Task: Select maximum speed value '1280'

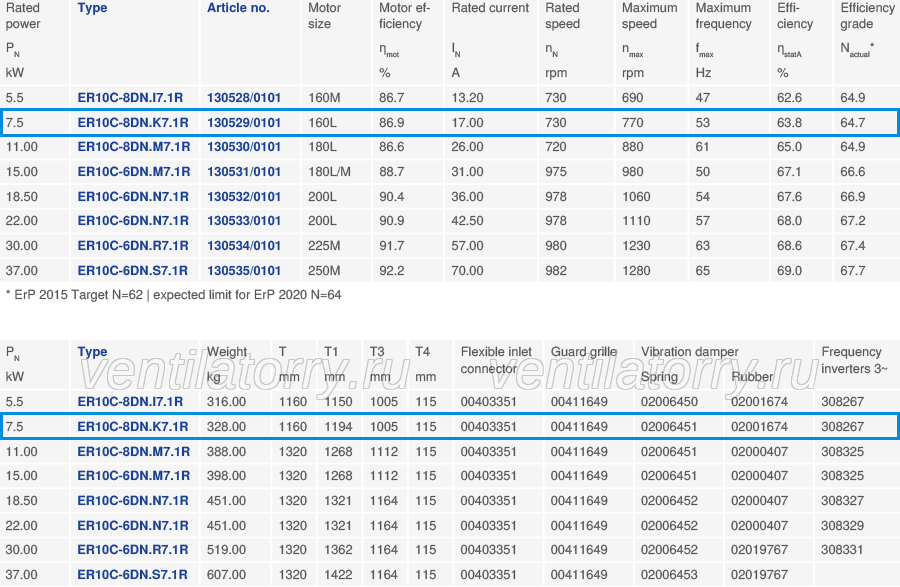Action: coord(636,270)
